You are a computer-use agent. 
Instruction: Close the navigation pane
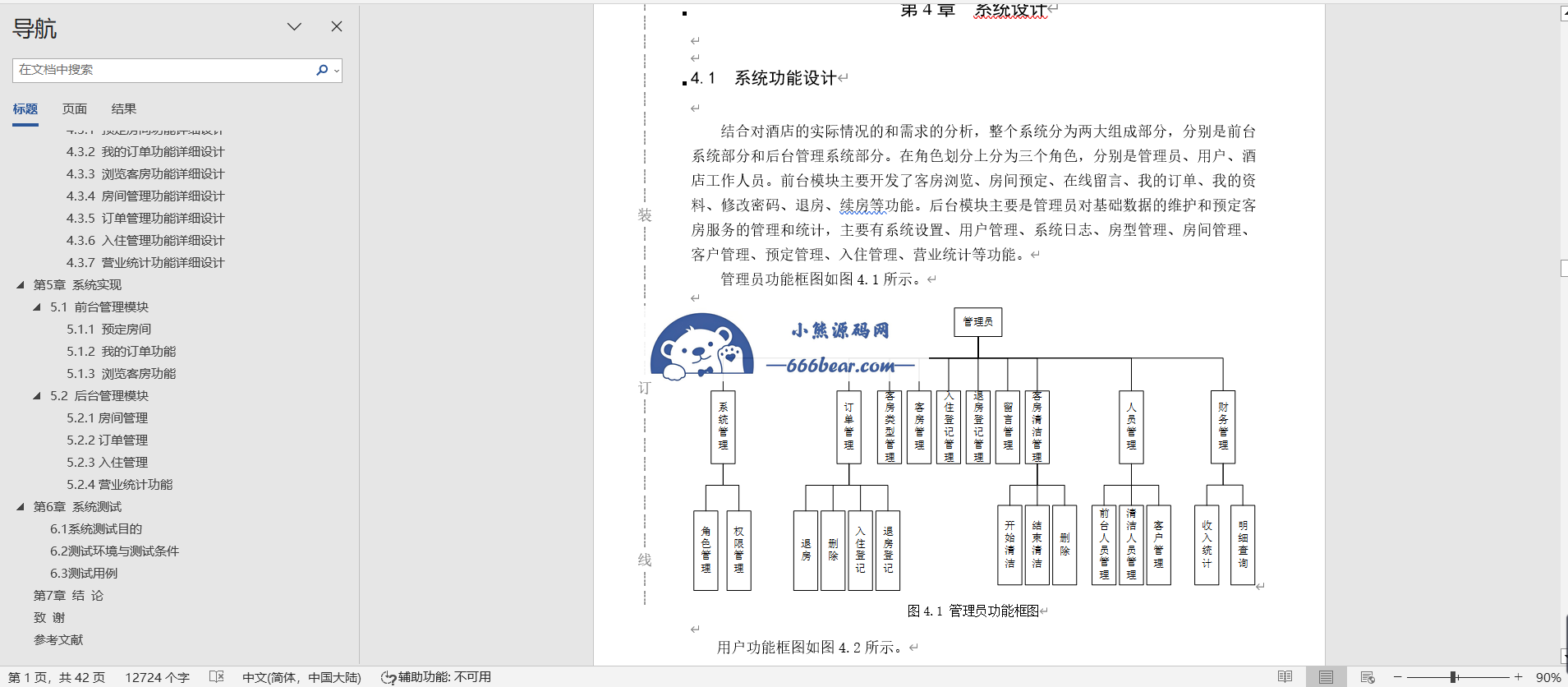[x=337, y=26]
